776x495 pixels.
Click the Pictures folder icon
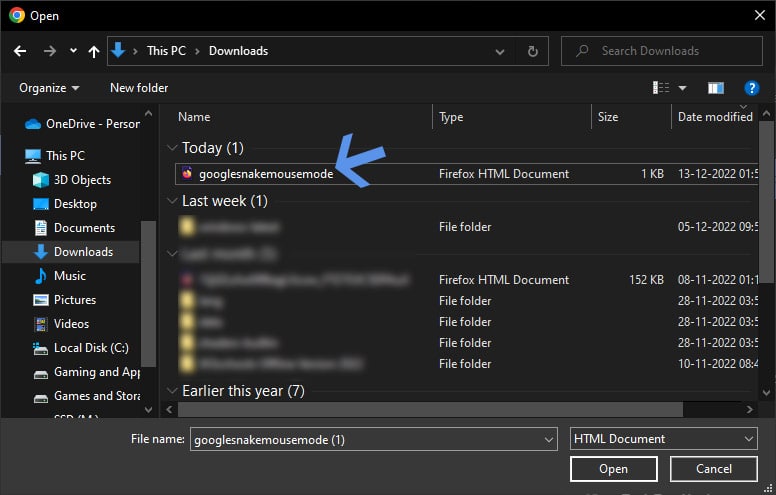click(x=41, y=300)
